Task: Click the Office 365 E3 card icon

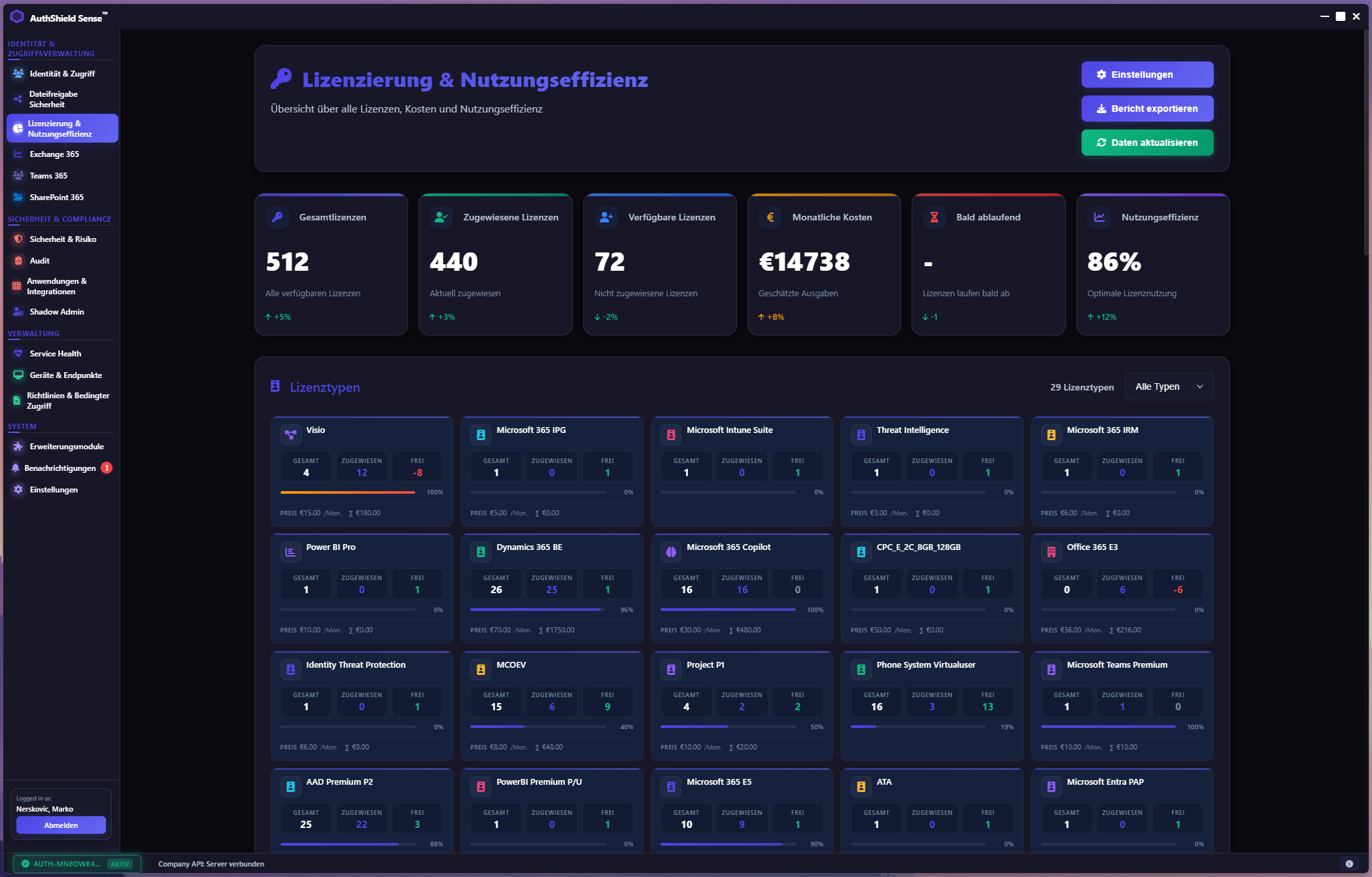Action: (x=1051, y=551)
